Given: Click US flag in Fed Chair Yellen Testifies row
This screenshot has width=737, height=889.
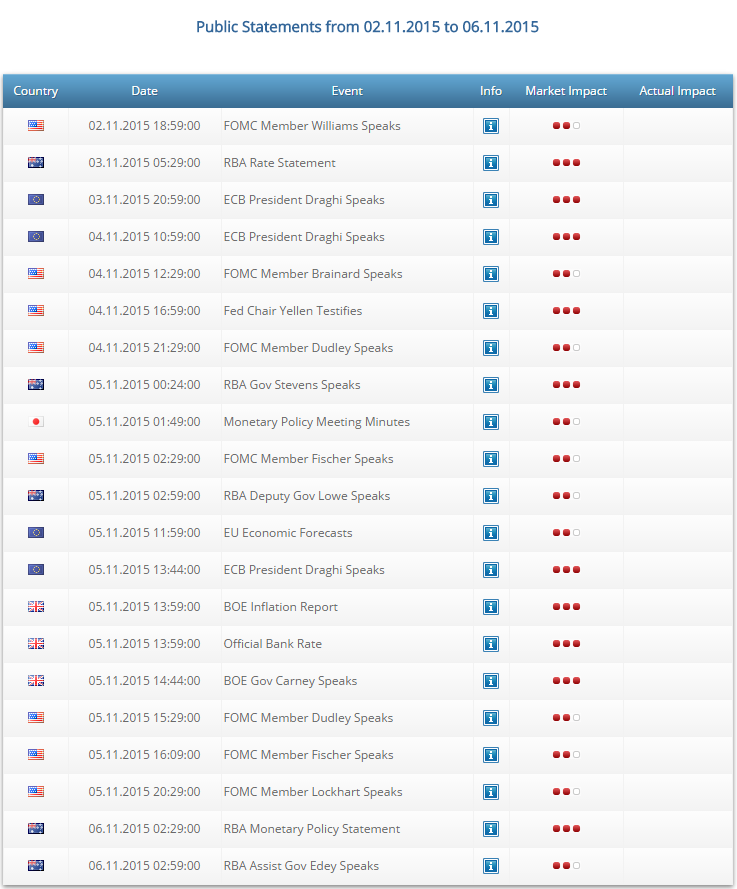Looking at the screenshot, I should [x=36, y=310].
